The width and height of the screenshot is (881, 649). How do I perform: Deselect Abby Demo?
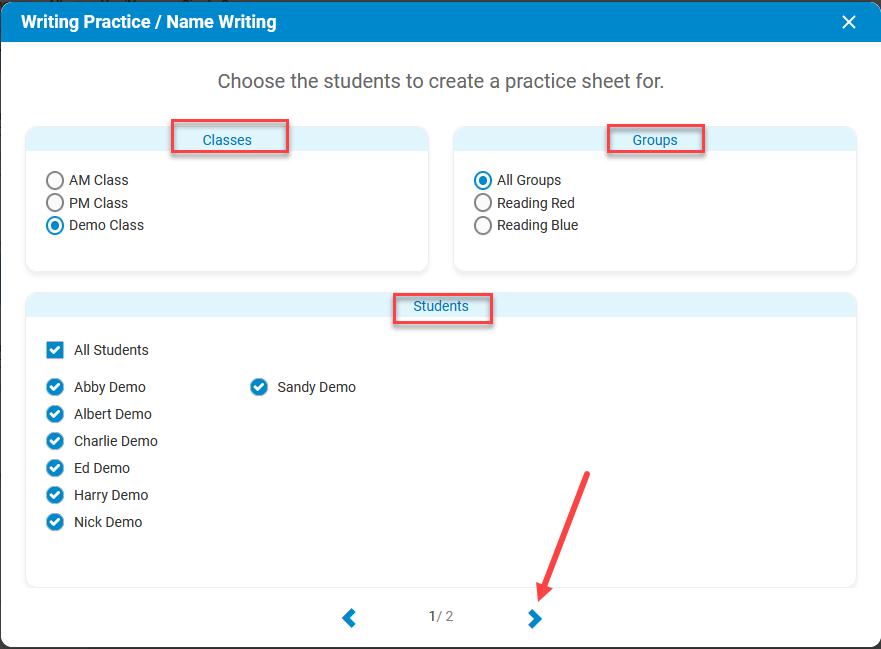tap(55, 387)
